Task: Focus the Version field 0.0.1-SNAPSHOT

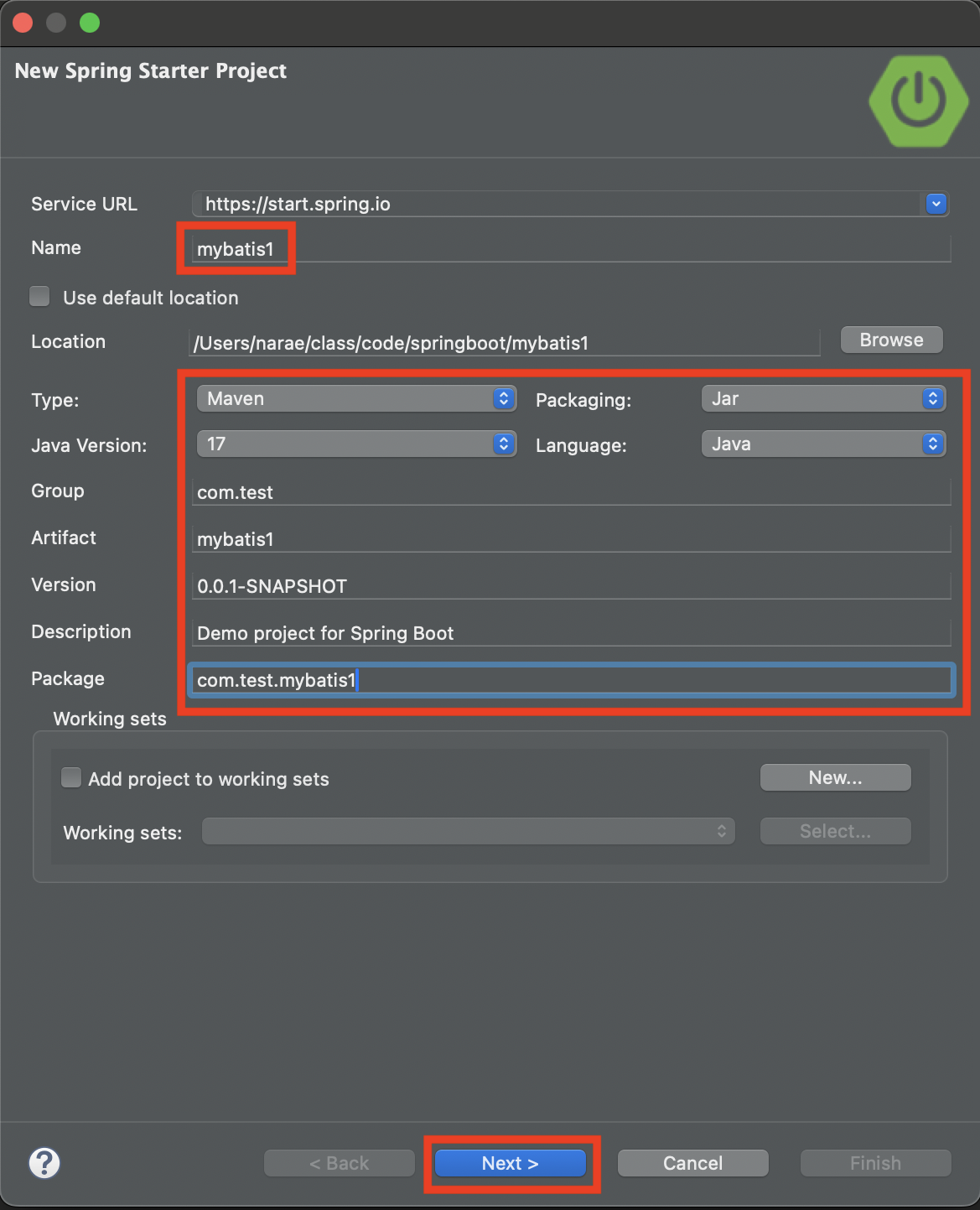Action: tap(571, 586)
